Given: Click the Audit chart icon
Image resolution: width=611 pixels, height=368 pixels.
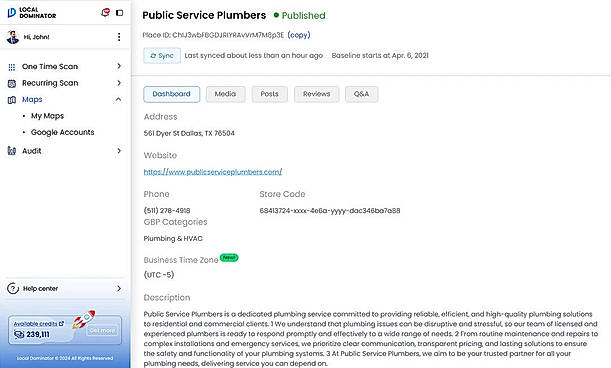Looking at the screenshot, I should pos(12,151).
